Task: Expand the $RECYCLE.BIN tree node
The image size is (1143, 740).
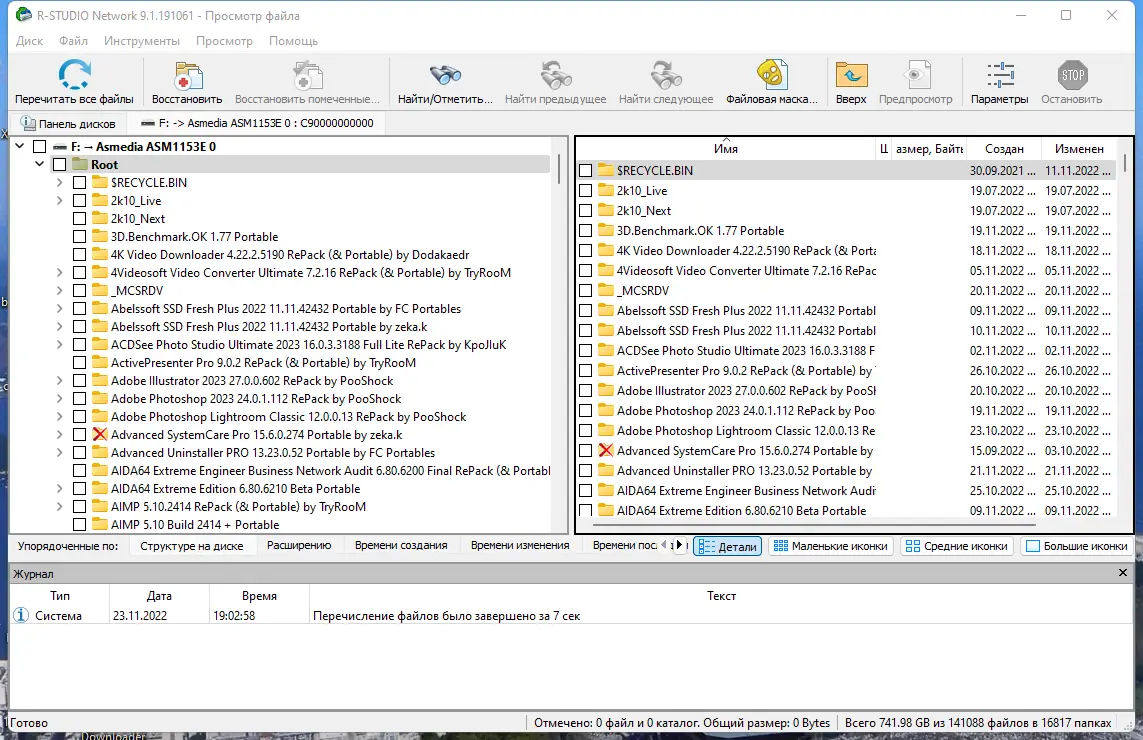Action: click(60, 182)
